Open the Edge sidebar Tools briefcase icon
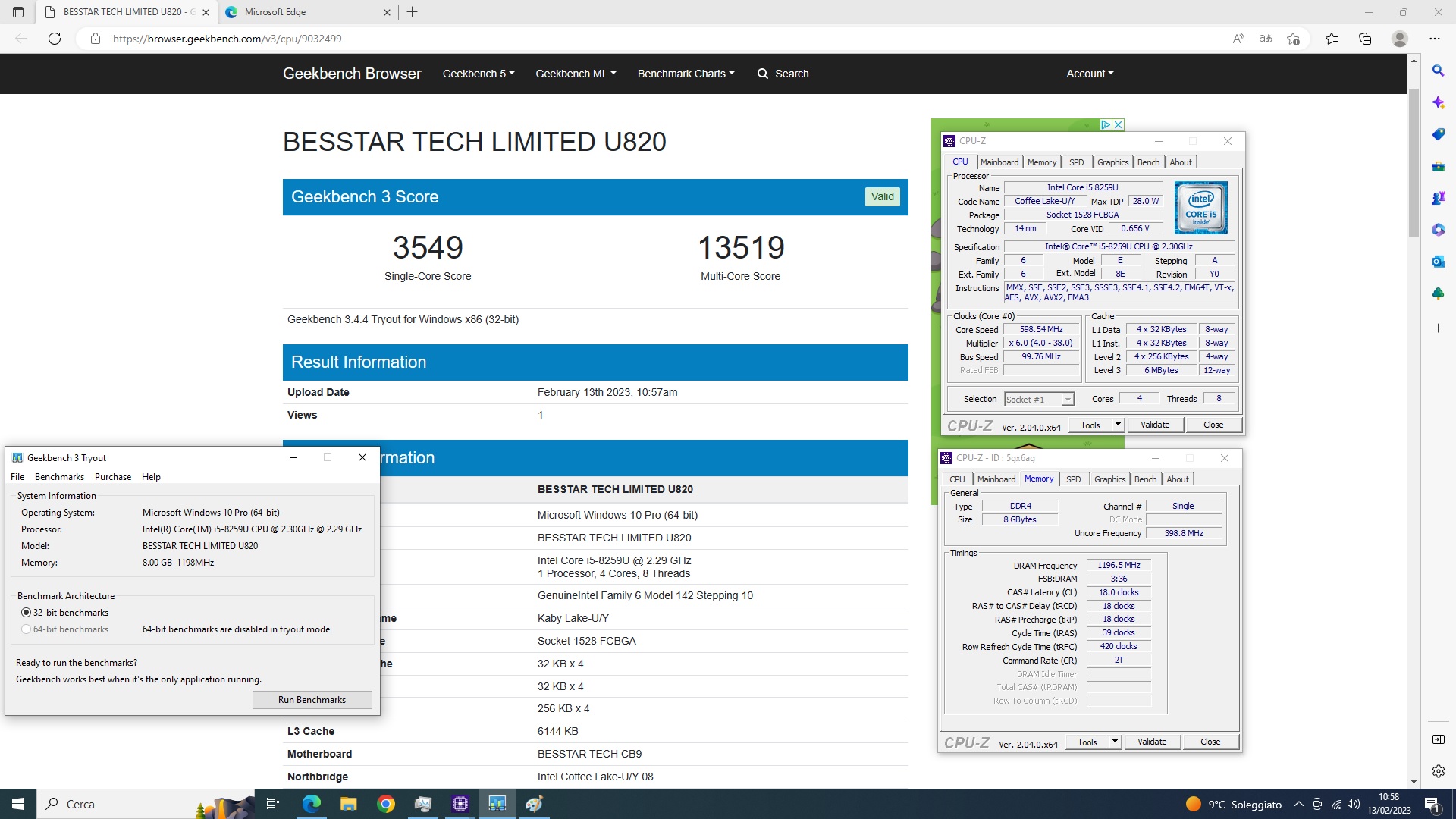The width and height of the screenshot is (1456, 819). click(x=1438, y=166)
